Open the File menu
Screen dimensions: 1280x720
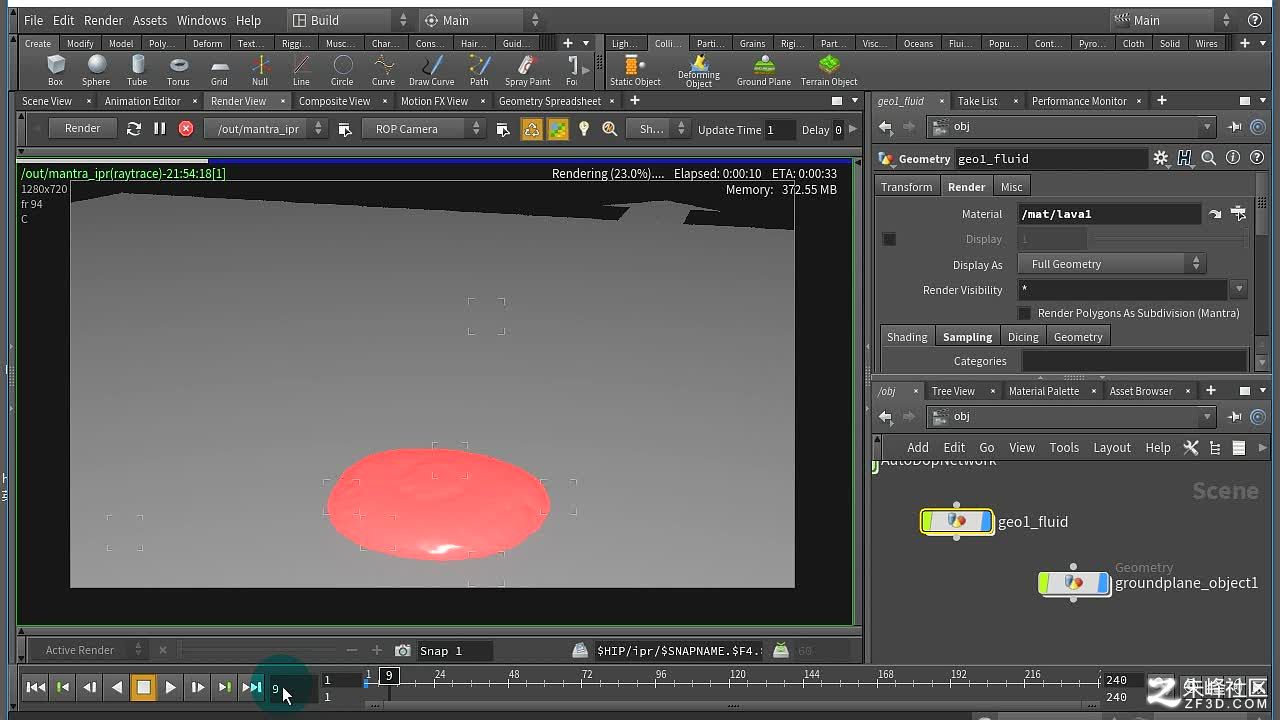[33, 20]
